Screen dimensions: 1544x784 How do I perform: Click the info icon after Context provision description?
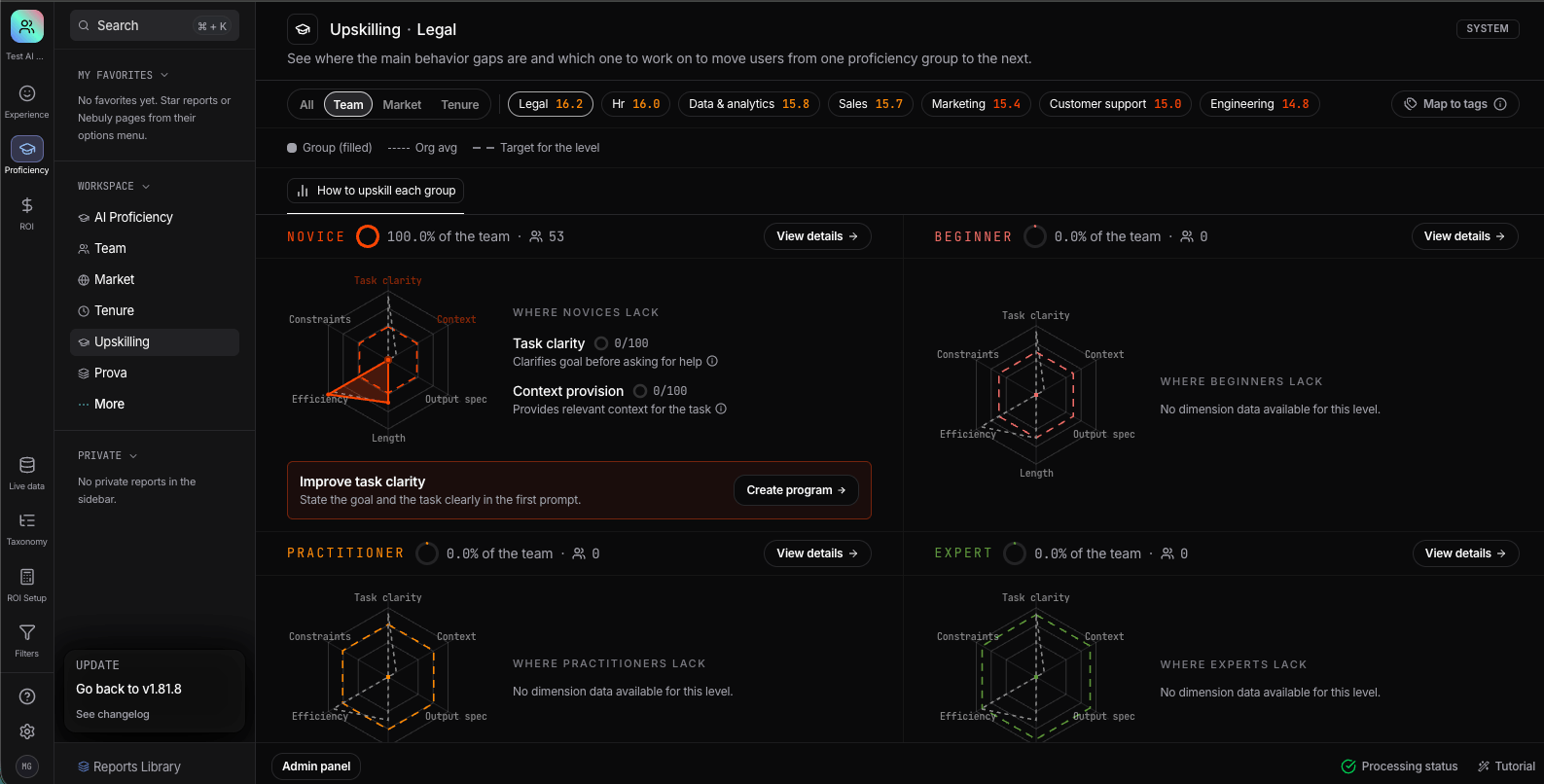[721, 410]
